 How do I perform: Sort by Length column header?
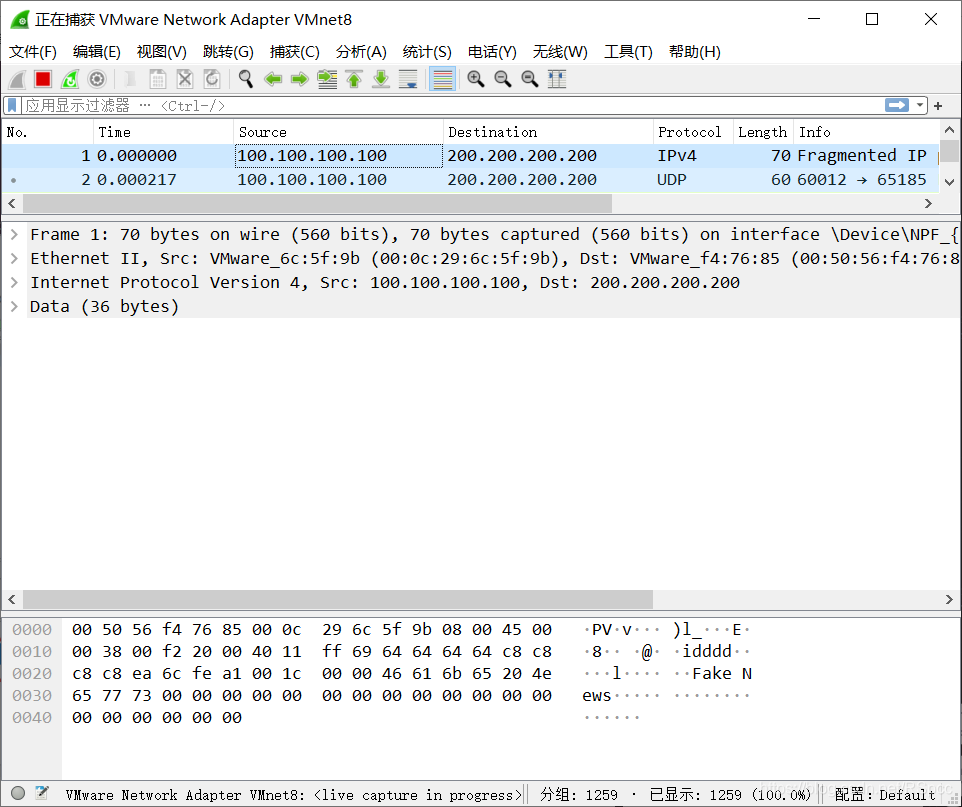[763, 132]
